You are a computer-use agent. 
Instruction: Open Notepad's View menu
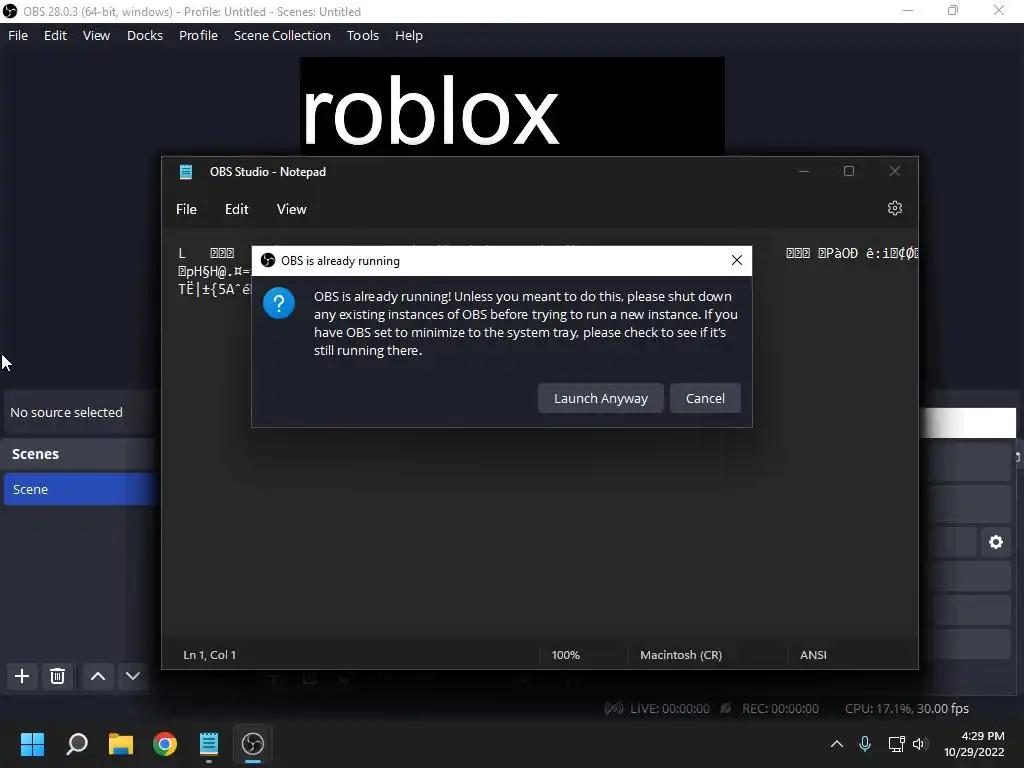point(291,209)
